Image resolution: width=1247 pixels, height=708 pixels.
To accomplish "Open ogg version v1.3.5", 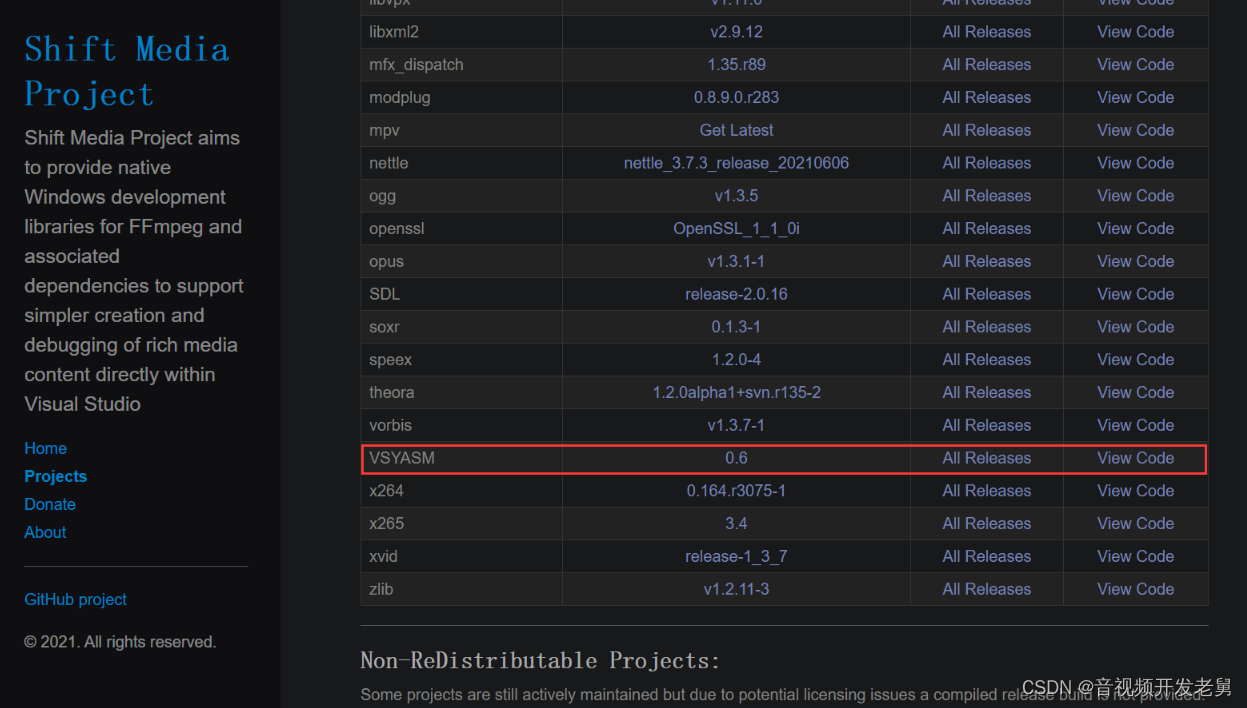I will pyautogui.click(x=737, y=196).
